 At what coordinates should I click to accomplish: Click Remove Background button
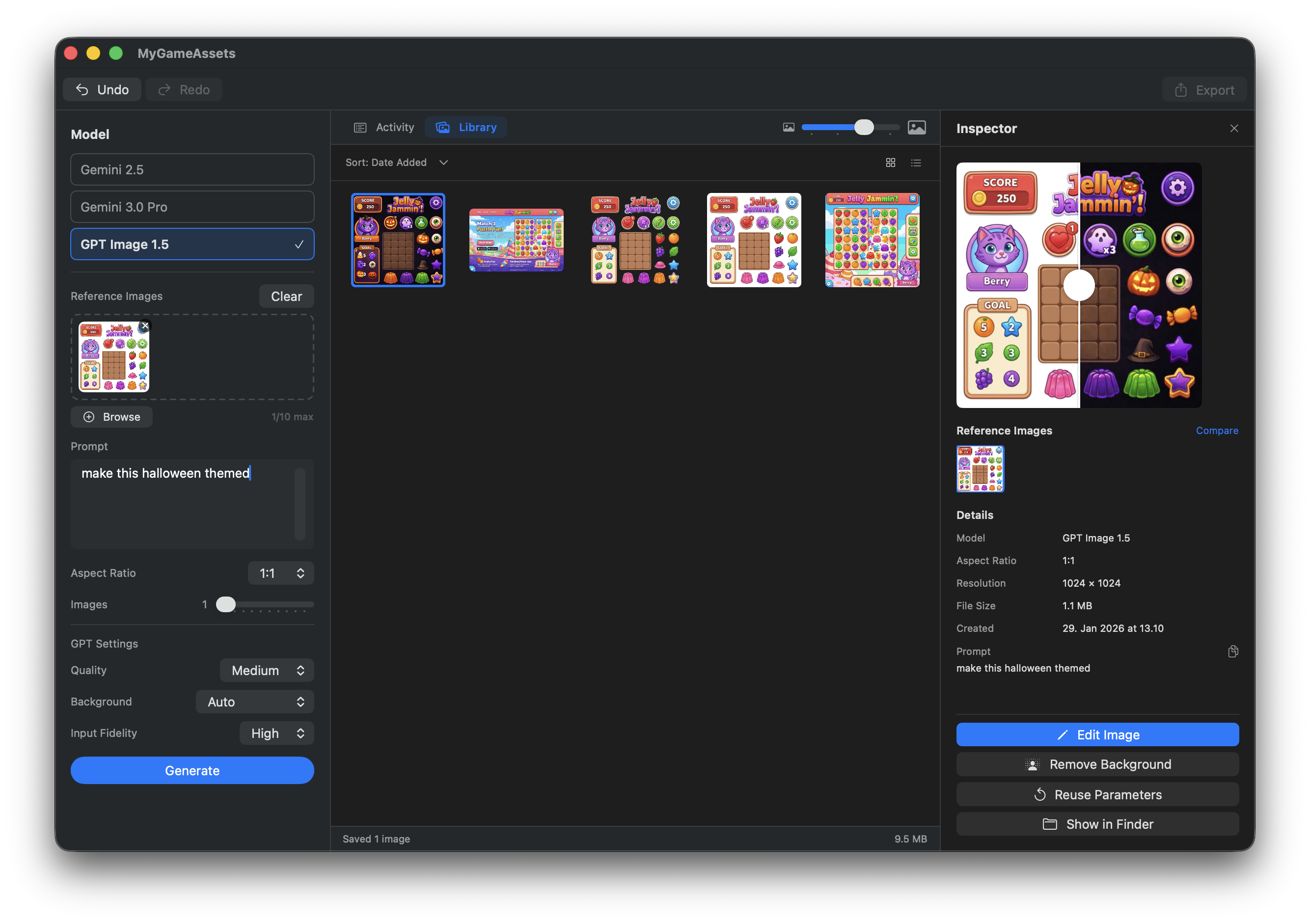(x=1097, y=764)
